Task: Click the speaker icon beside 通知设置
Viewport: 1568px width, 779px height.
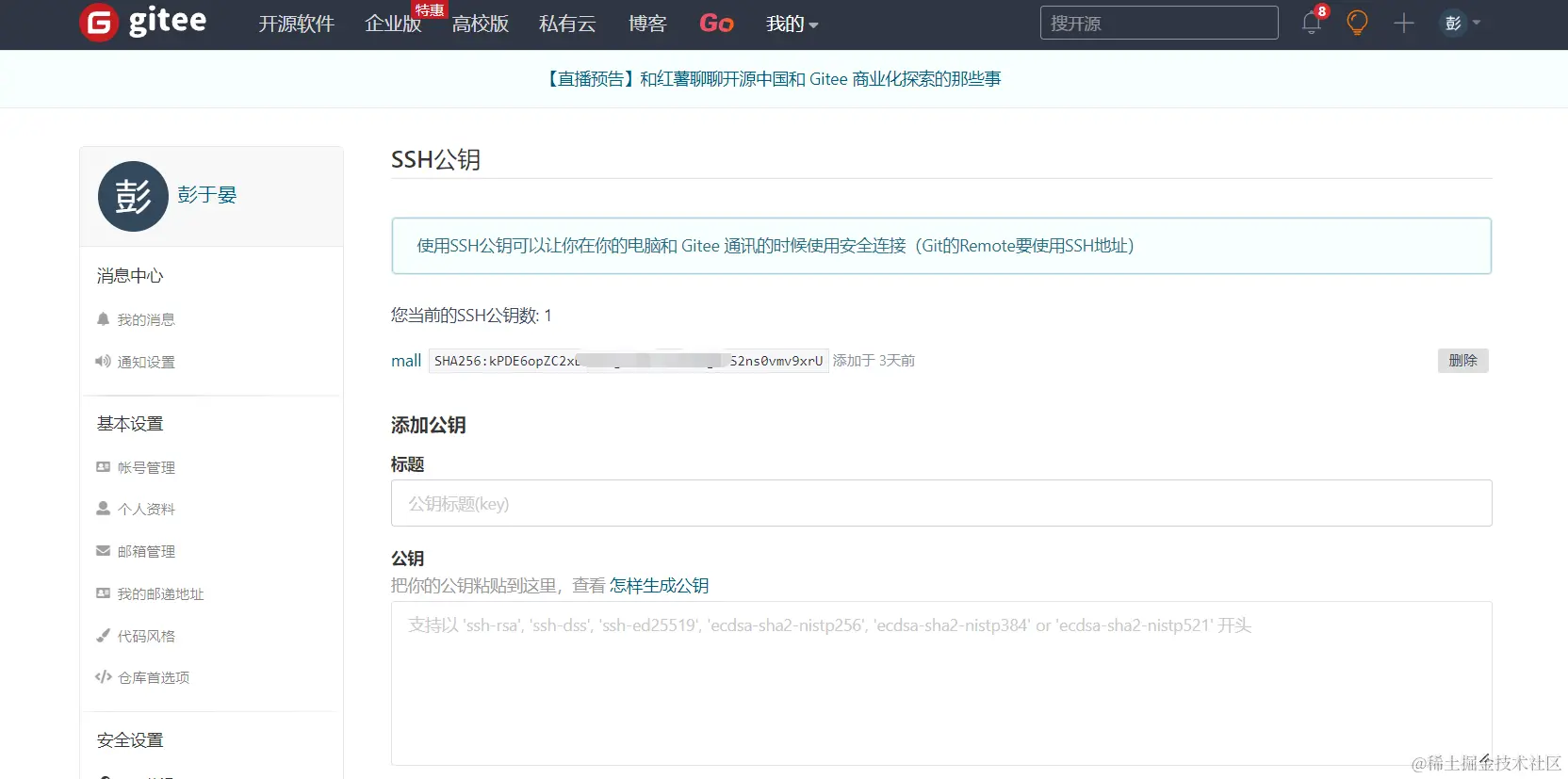Action: [103, 362]
